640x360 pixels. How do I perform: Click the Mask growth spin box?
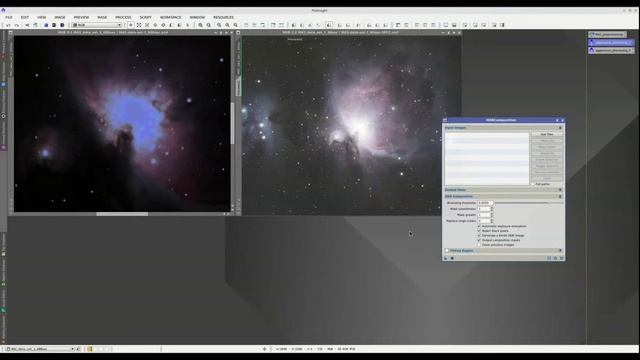pyautogui.click(x=485, y=215)
